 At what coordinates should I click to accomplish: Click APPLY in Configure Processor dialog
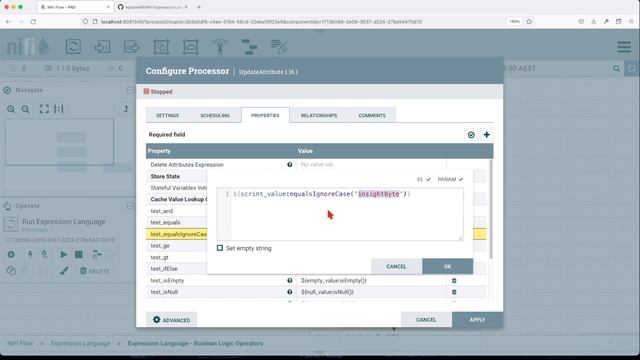(477, 320)
